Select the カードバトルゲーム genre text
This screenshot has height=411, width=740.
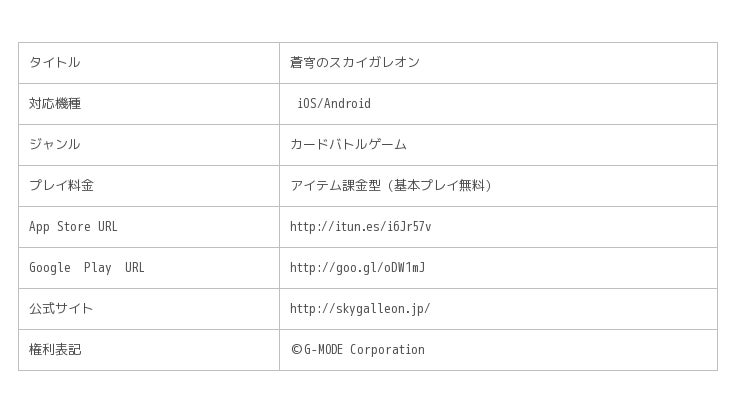348,145
